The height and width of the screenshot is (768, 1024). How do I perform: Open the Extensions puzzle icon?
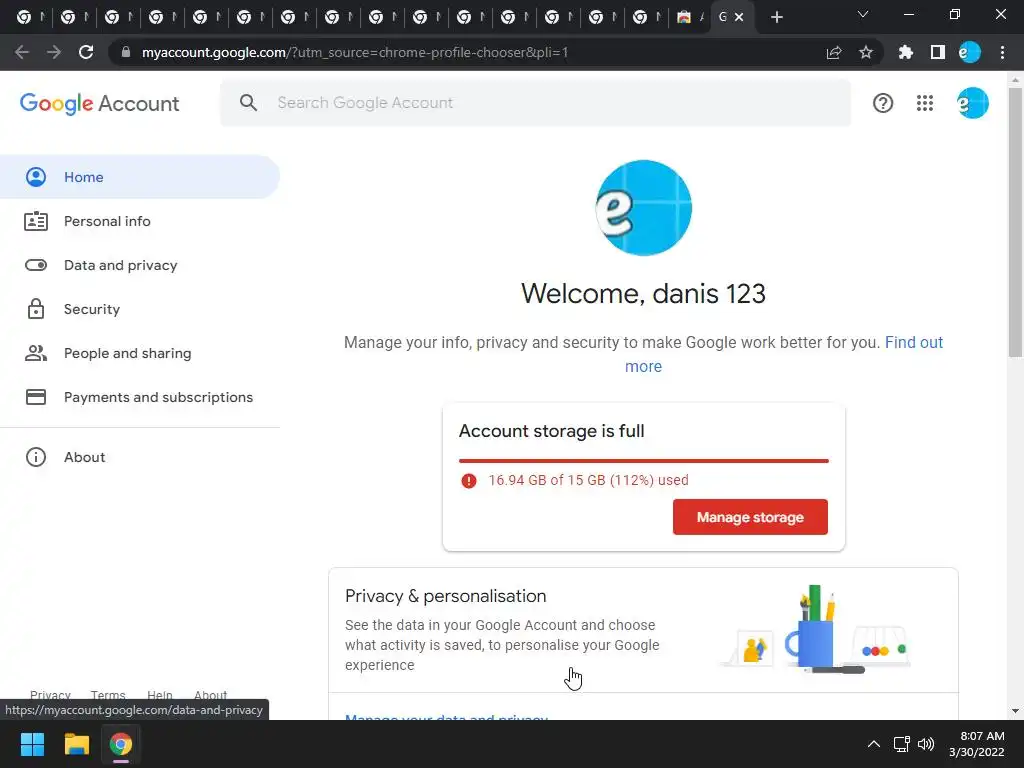[906, 52]
